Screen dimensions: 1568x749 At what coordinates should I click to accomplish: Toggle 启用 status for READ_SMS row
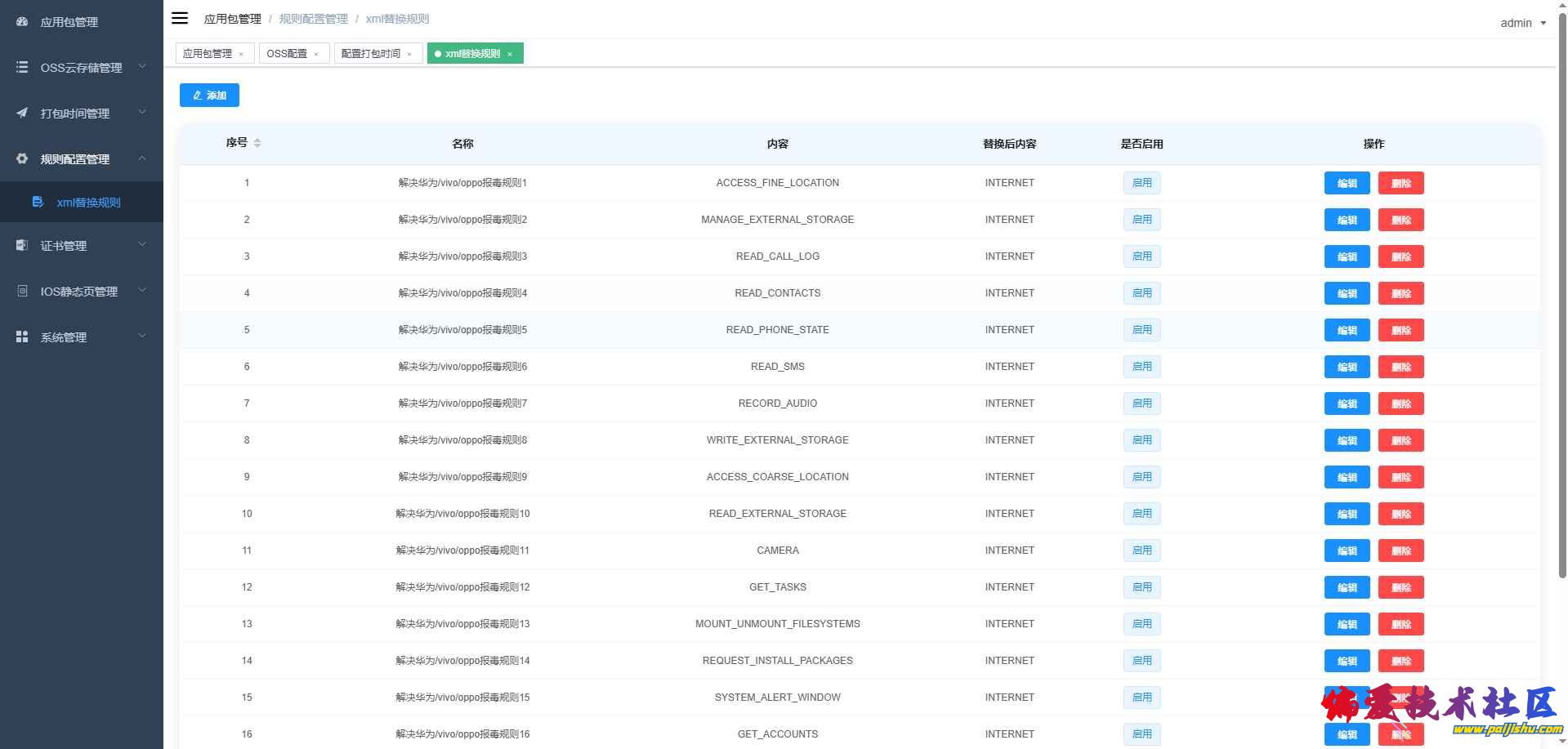pyautogui.click(x=1141, y=367)
